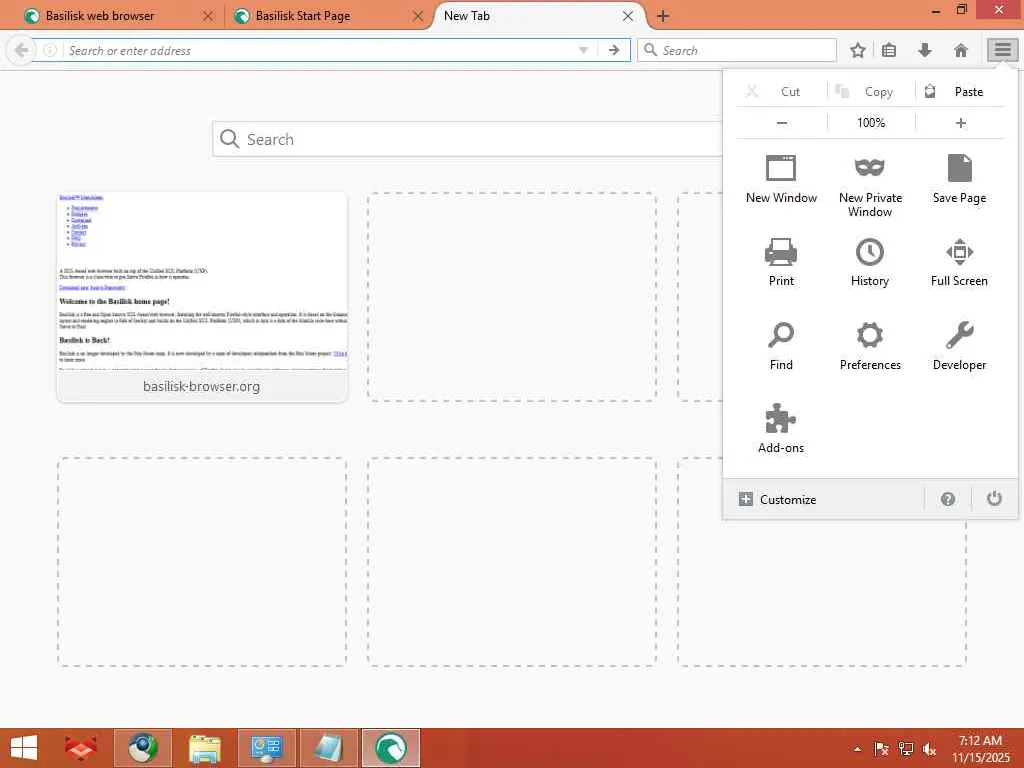The width and height of the screenshot is (1024, 768).
Task: Open the Add-ons puzzle icon
Action: [781, 419]
